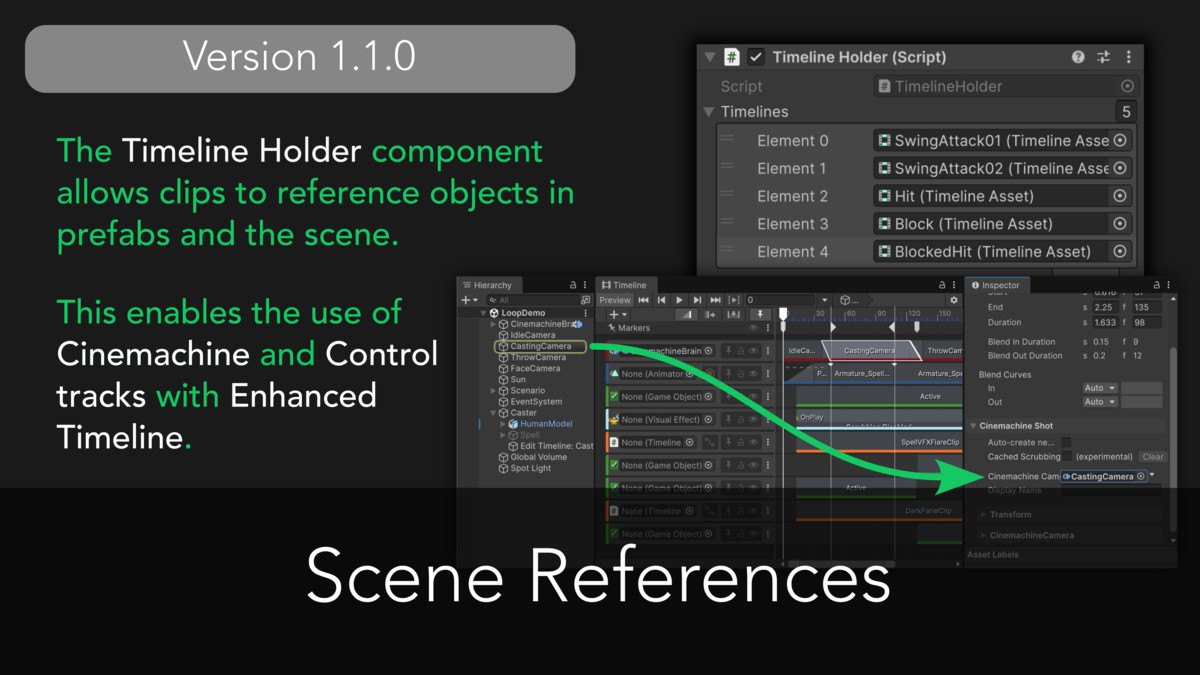Open Blend Curves Out Auto dropdown
Image resolution: width=1200 pixels, height=675 pixels.
(x=1100, y=402)
